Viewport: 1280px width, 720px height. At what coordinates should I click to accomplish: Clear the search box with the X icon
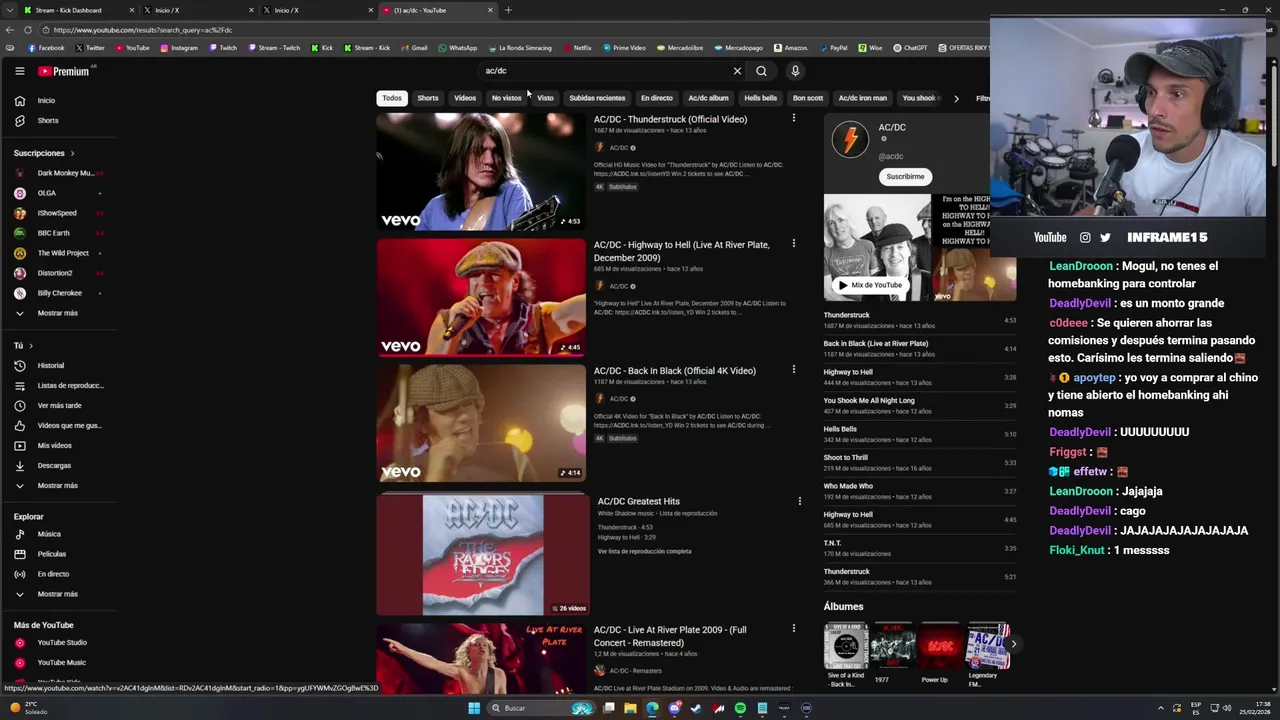tap(737, 71)
